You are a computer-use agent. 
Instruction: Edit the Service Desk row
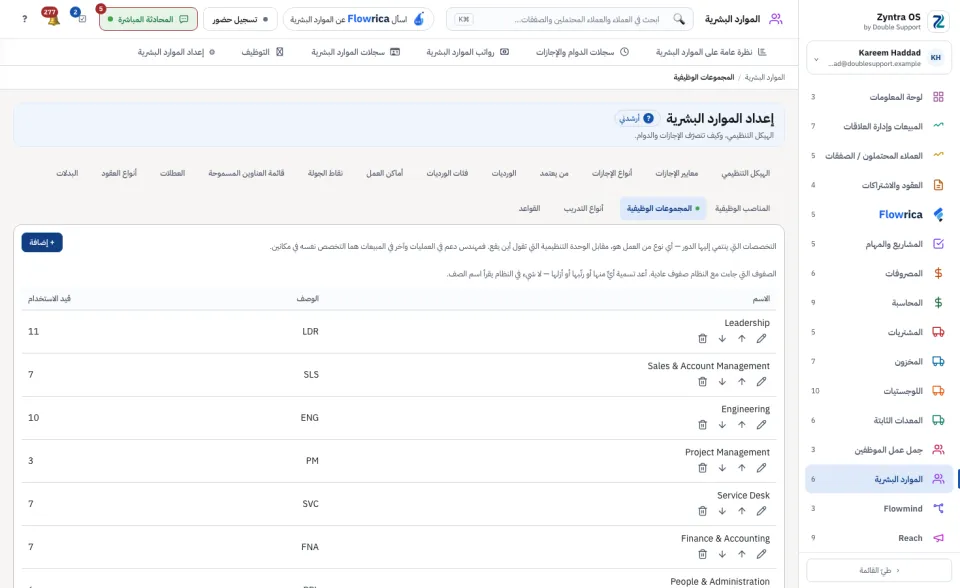[x=761, y=511]
